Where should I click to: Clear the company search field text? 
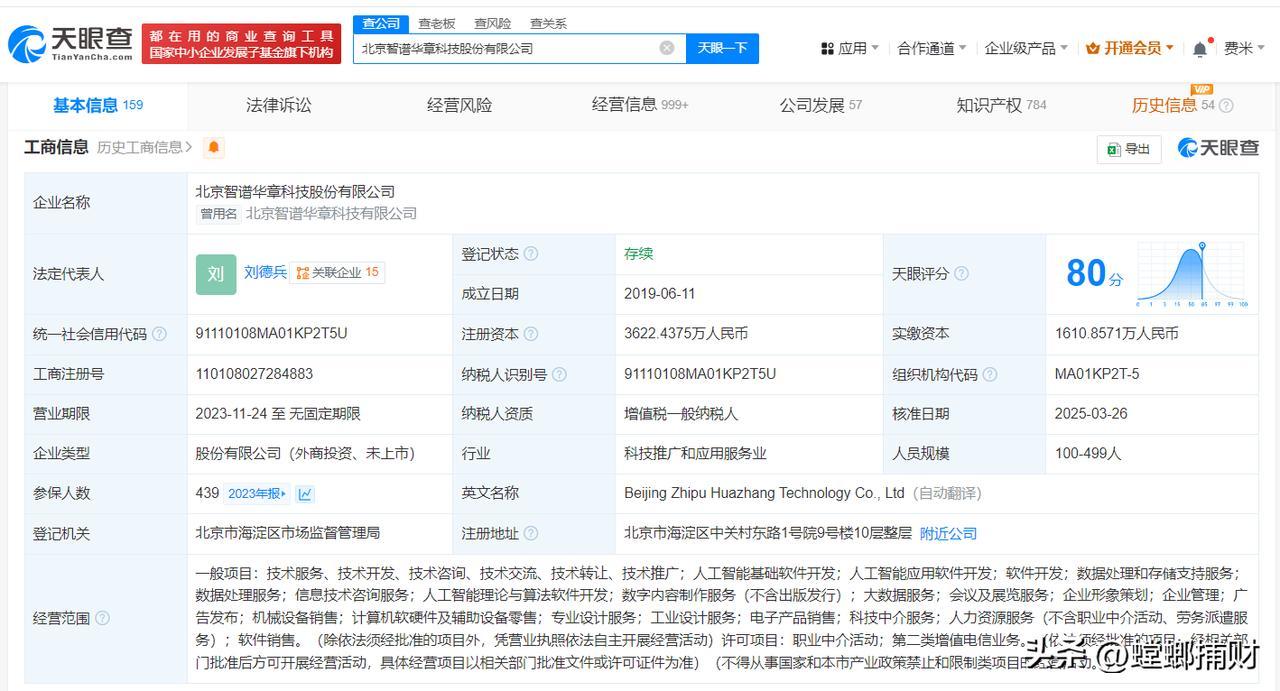click(x=667, y=48)
